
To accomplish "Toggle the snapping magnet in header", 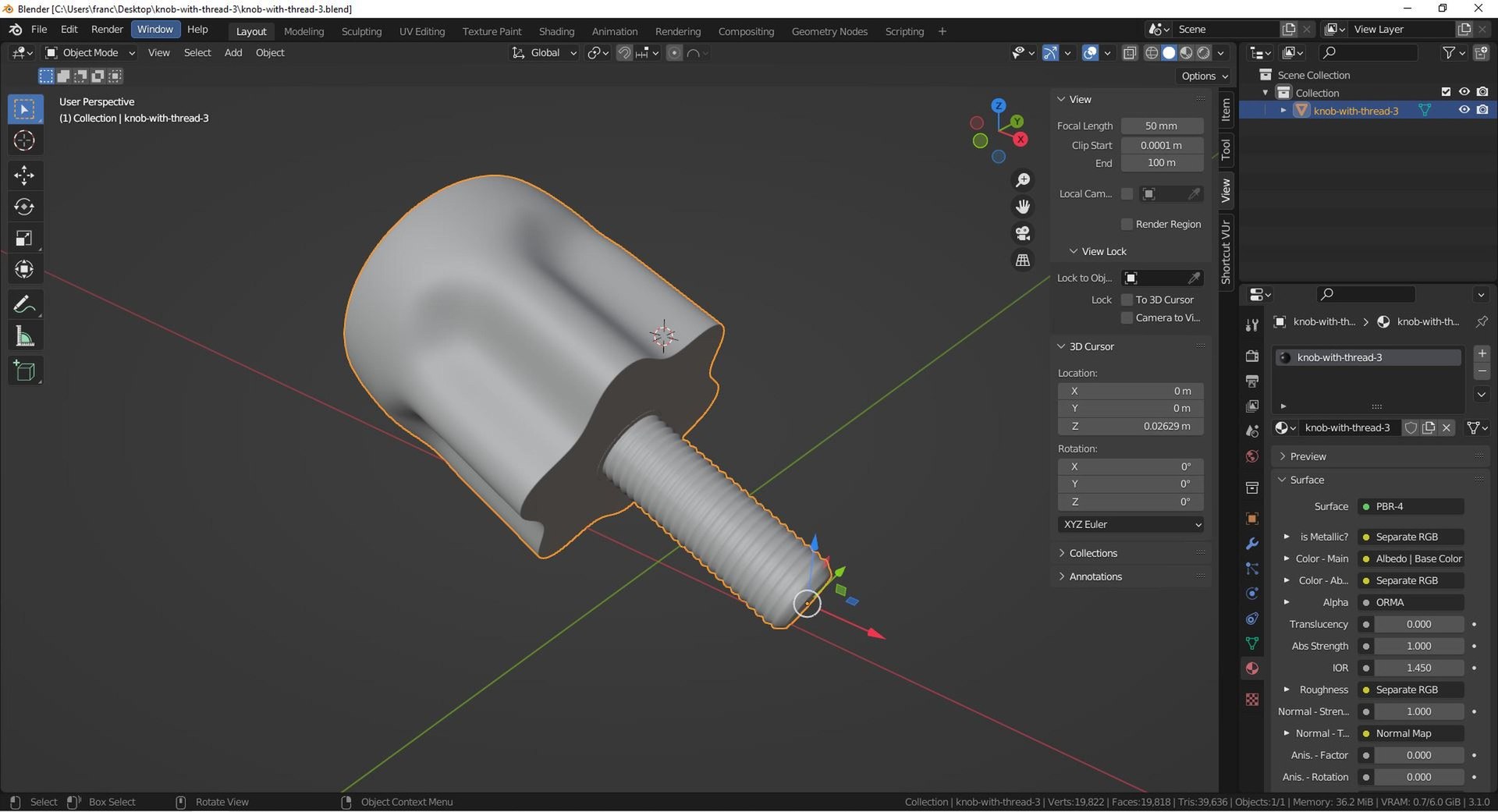I will pyautogui.click(x=624, y=53).
